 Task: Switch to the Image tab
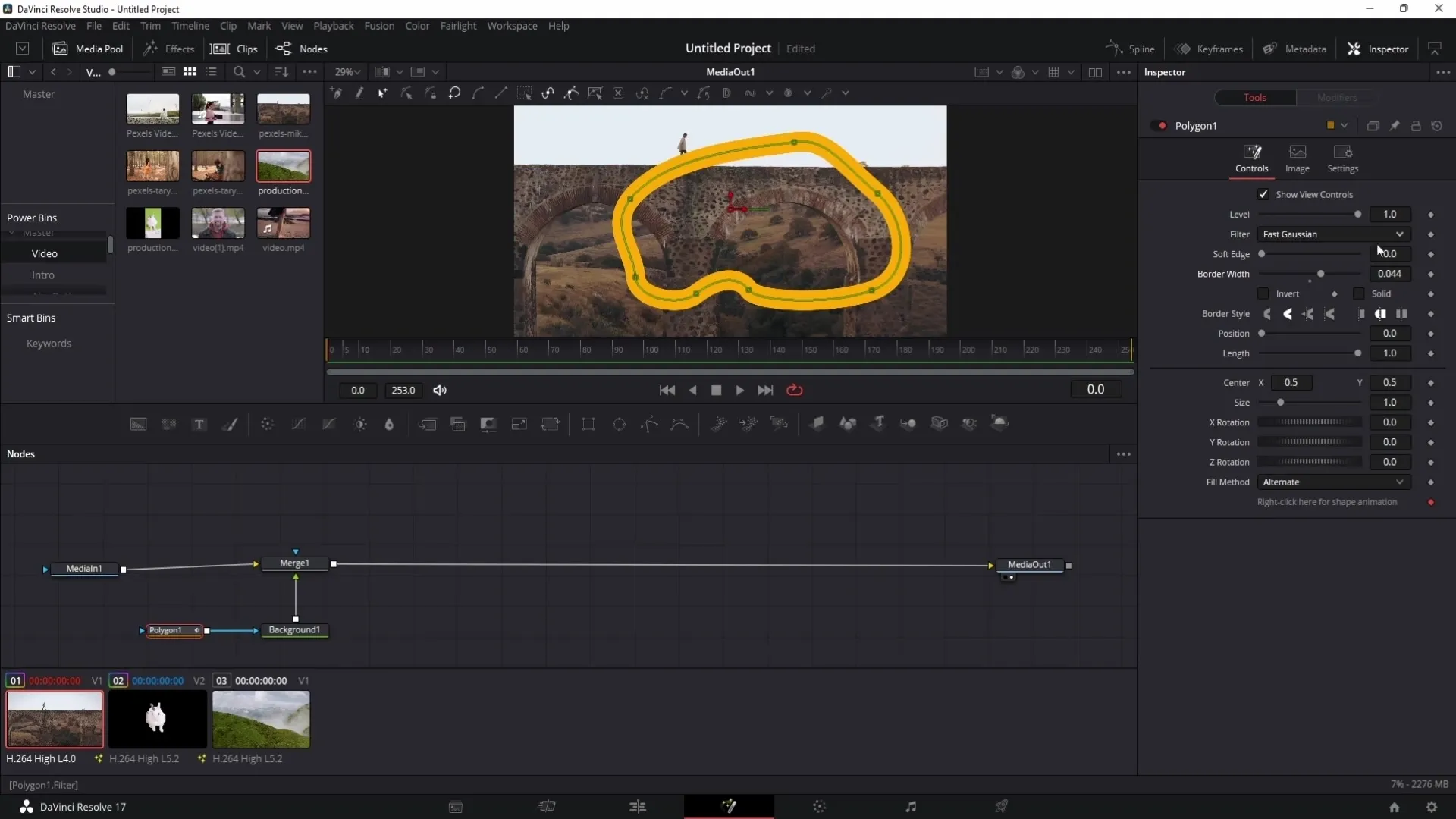tap(1298, 159)
